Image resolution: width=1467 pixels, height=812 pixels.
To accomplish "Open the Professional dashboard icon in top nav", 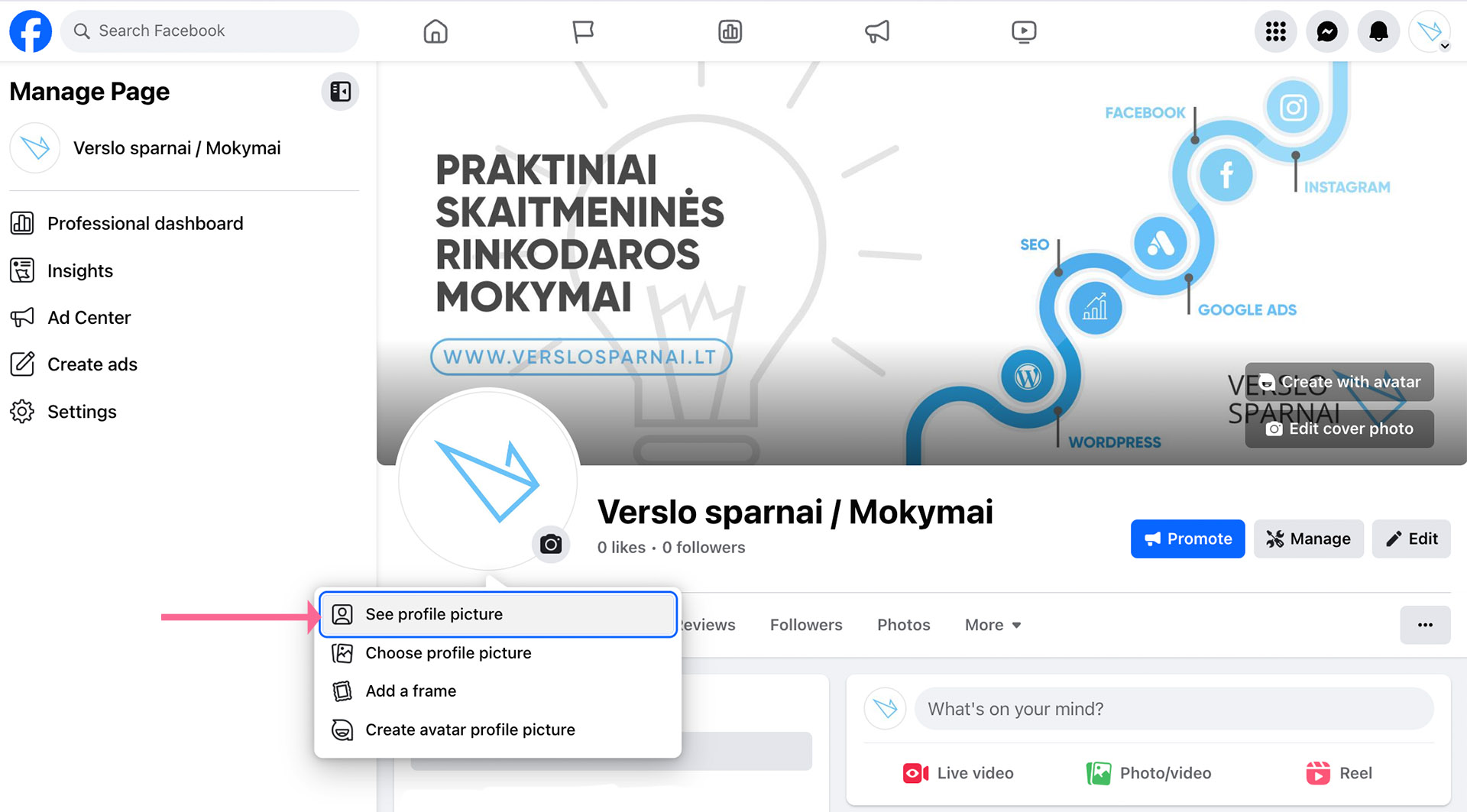I will point(730,31).
